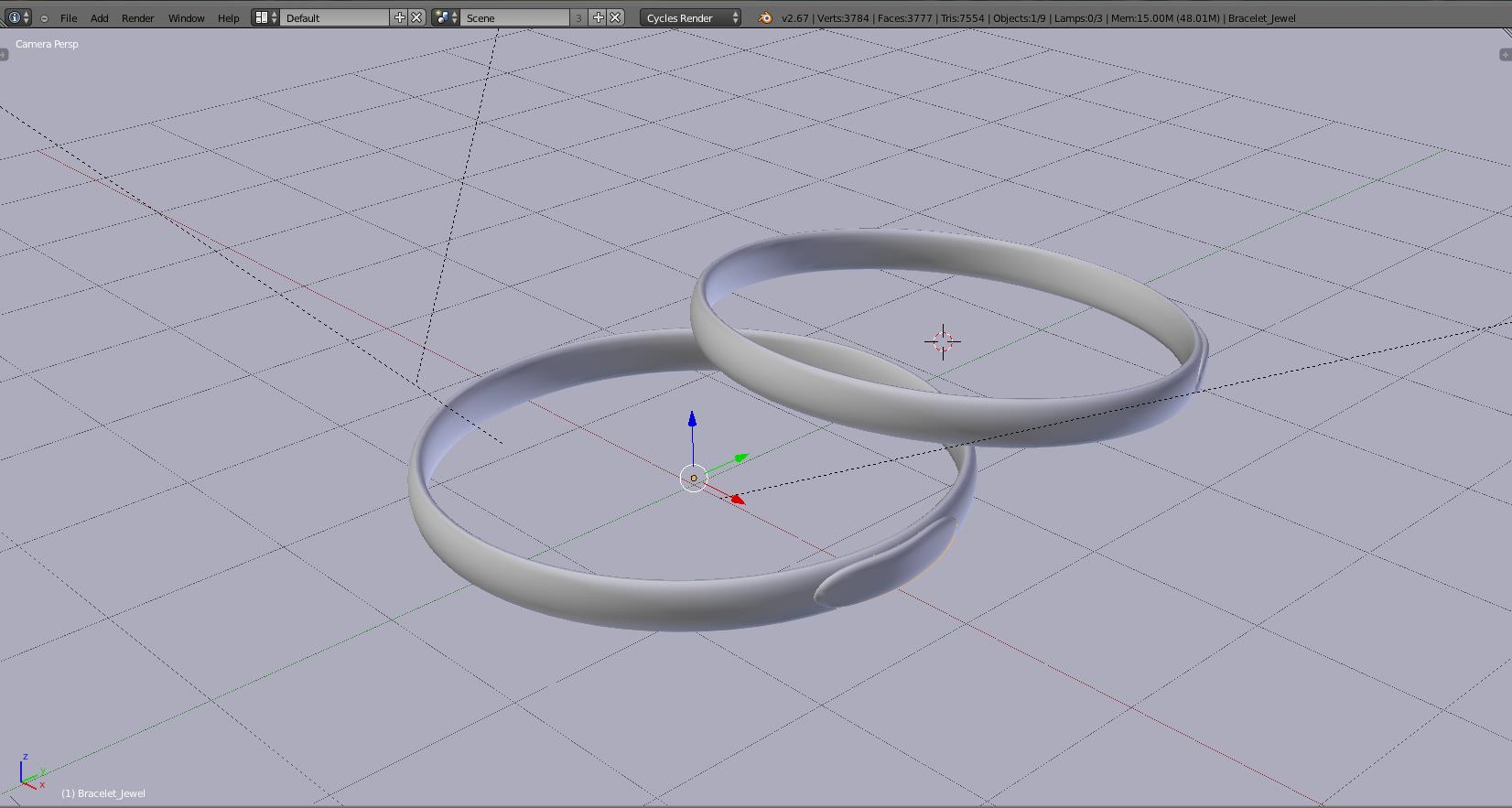Delete the current Scene
The height and width of the screenshot is (808, 1512).
615,17
